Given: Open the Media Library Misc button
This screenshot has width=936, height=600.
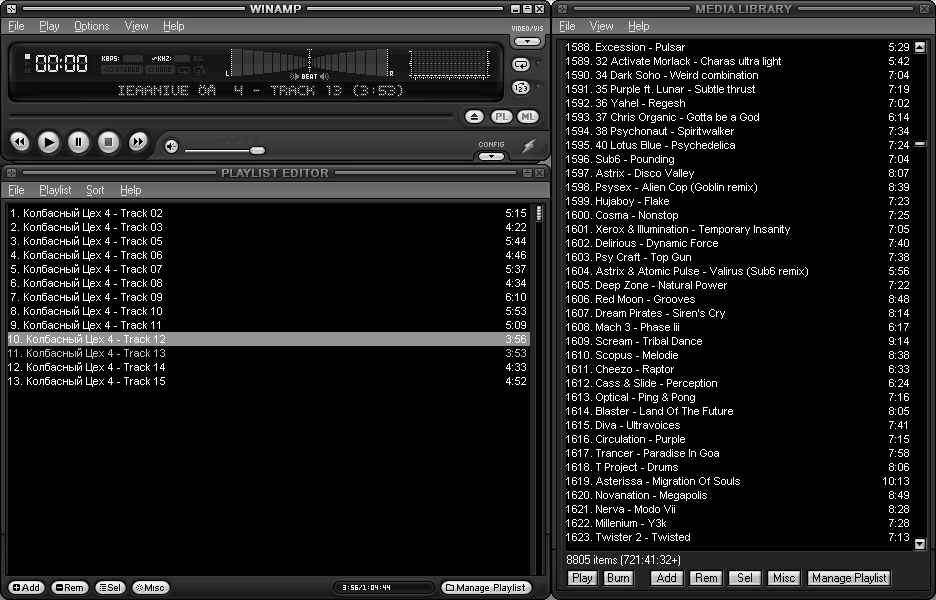Looking at the screenshot, I should tap(784, 578).
